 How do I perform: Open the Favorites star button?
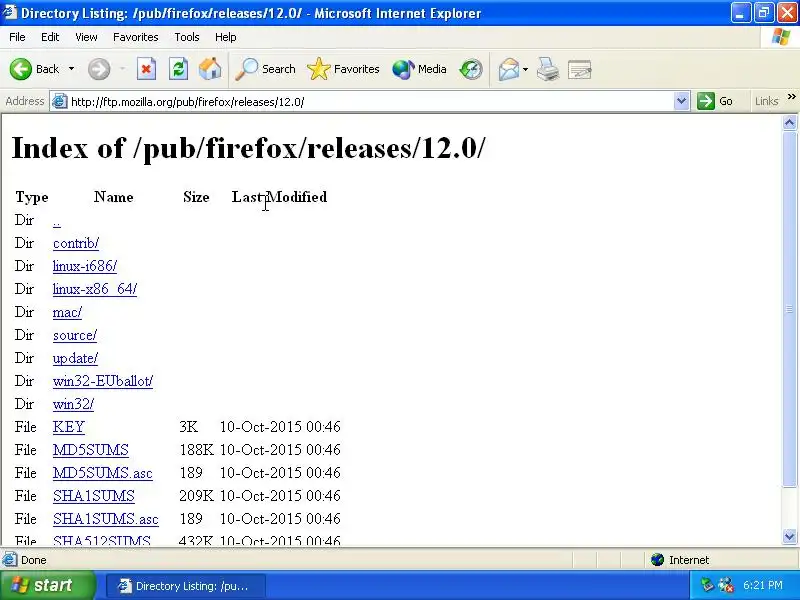pos(343,69)
